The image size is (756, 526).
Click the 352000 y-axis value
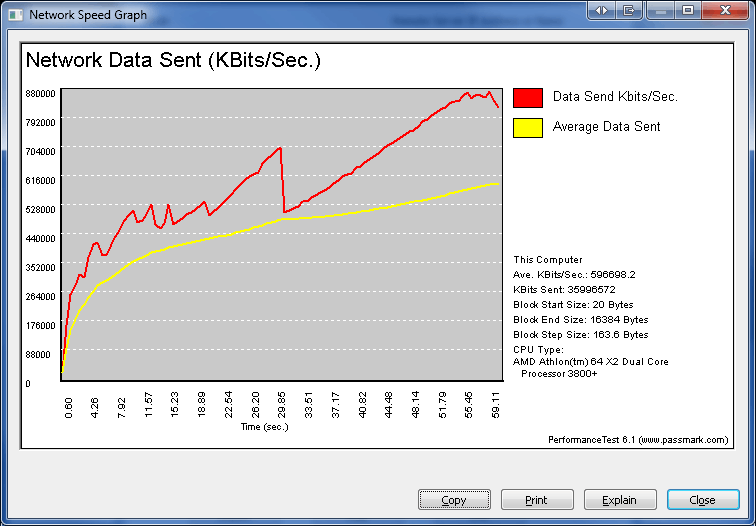click(40, 267)
